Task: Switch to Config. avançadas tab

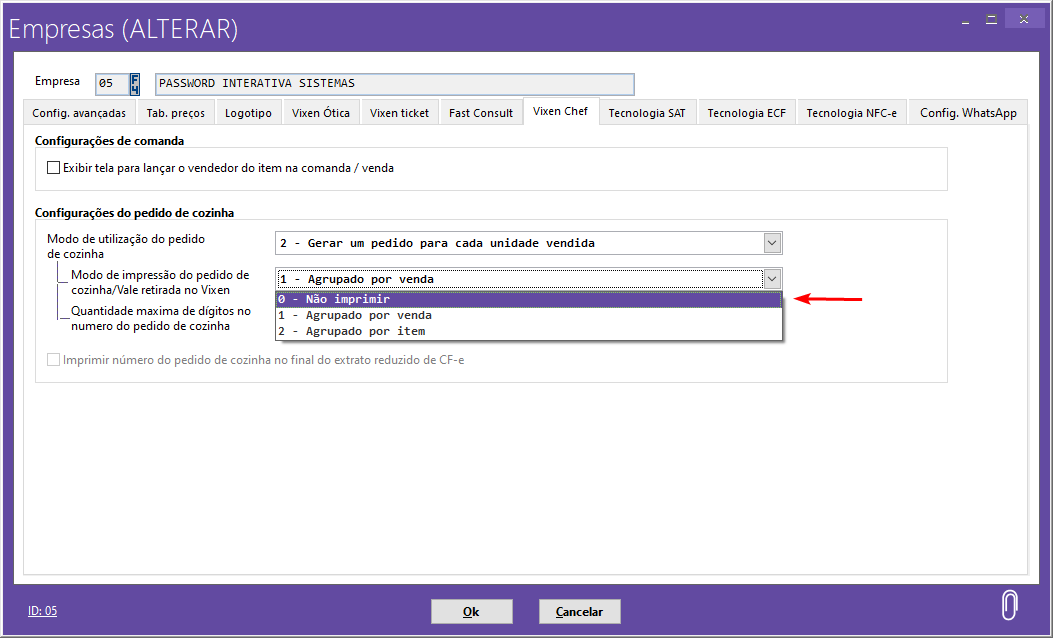Action: click(x=79, y=113)
